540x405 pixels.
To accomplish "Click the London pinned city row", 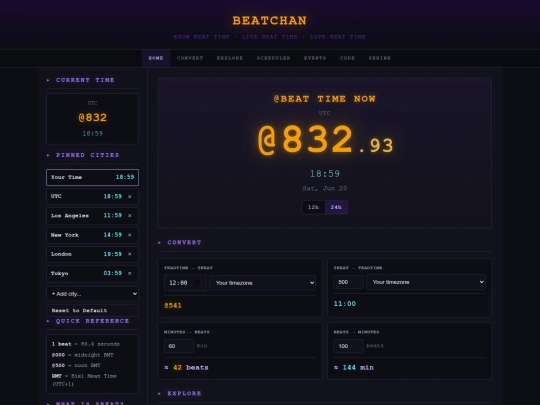I will click(x=93, y=254).
